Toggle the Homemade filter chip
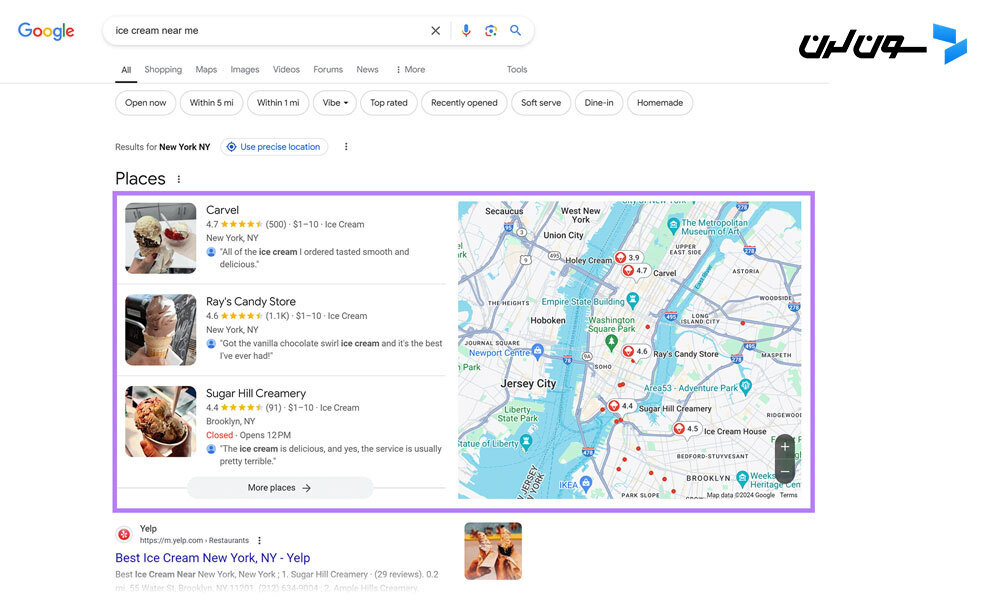 [x=659, y=103]
